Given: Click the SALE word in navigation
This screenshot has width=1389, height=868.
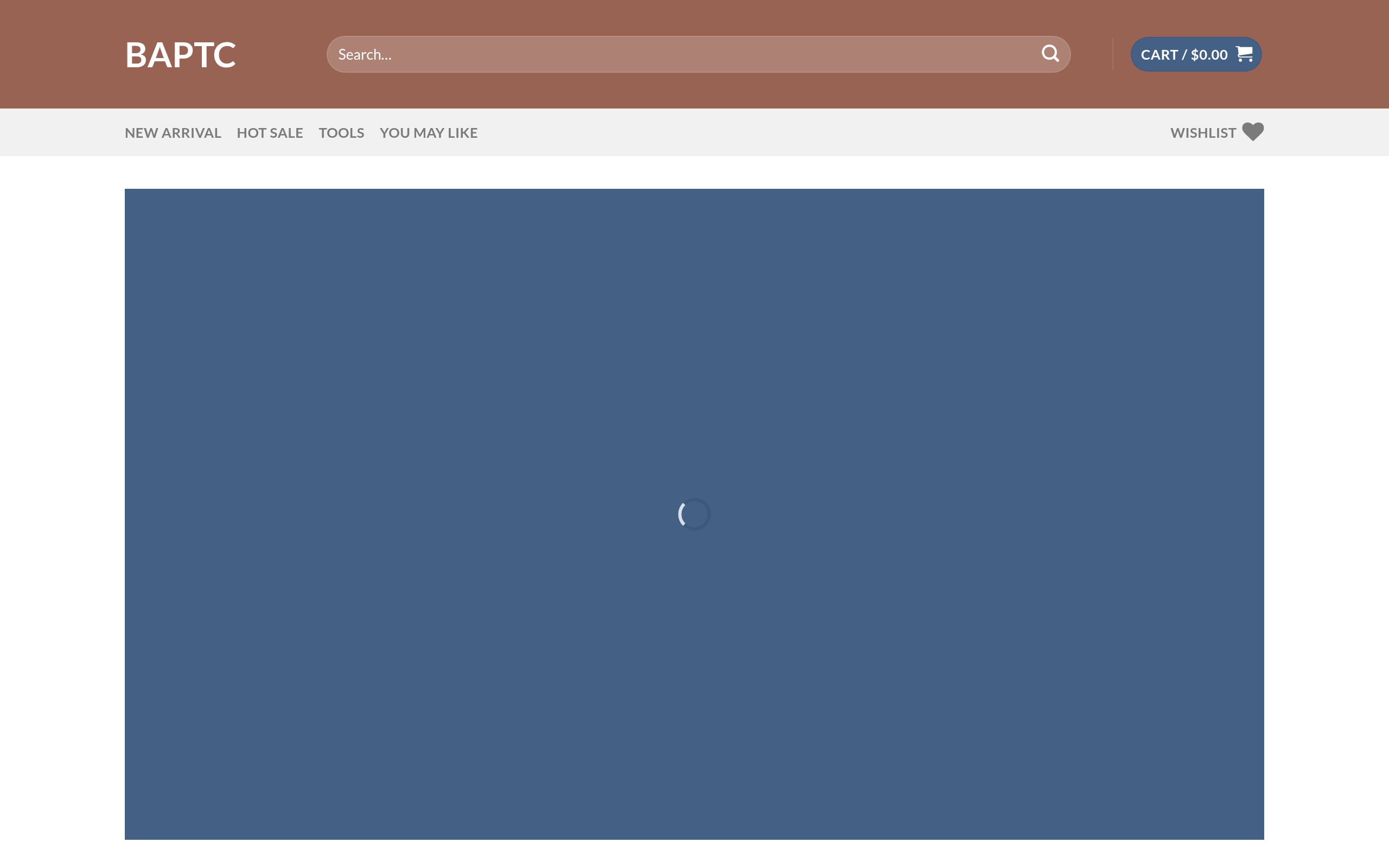Looking at the screenshot, I should [x=286, y=132].
